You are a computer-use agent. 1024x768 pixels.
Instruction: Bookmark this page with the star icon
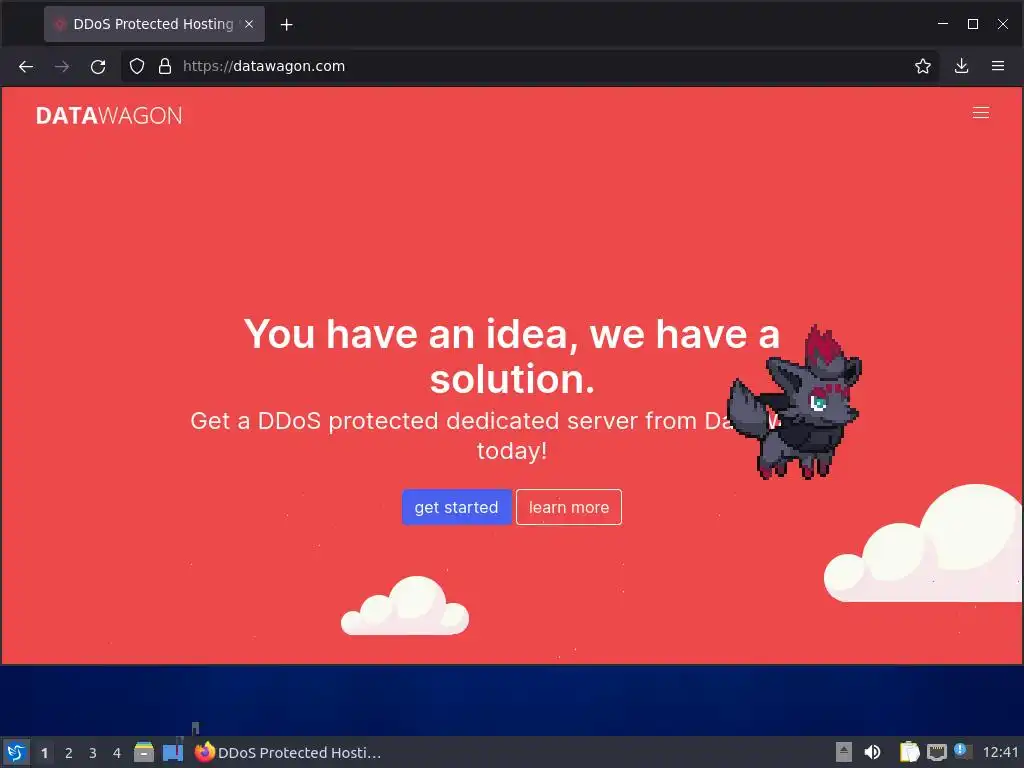pyautogui.click(x=923, y=66)
